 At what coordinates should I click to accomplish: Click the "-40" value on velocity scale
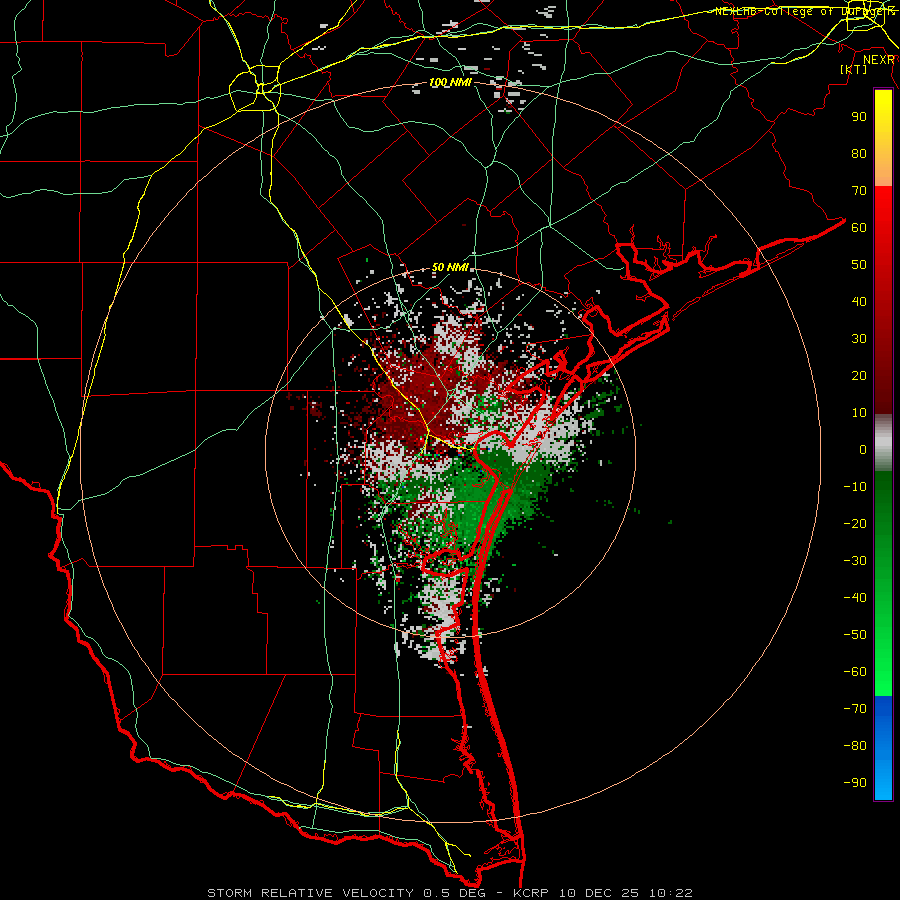click(855, 598)
